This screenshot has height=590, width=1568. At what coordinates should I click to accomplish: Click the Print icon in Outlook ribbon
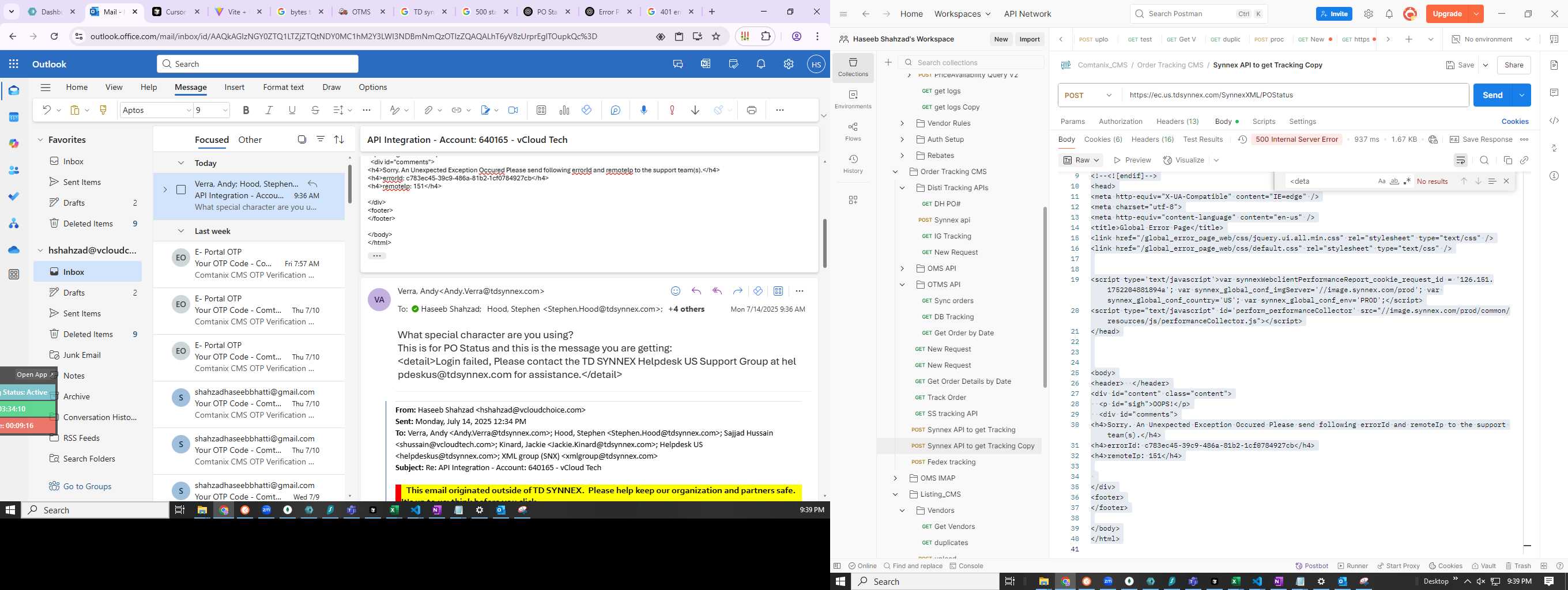click(x=752, y=110)
